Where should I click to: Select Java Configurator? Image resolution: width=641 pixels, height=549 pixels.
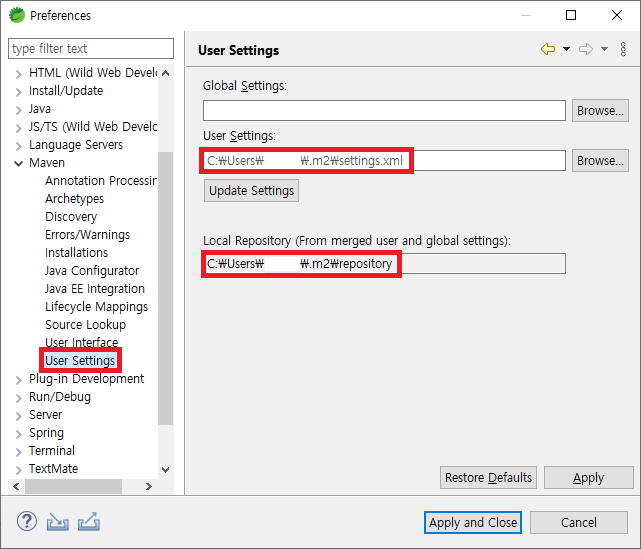pyautogui.click(x=92, y=271)
